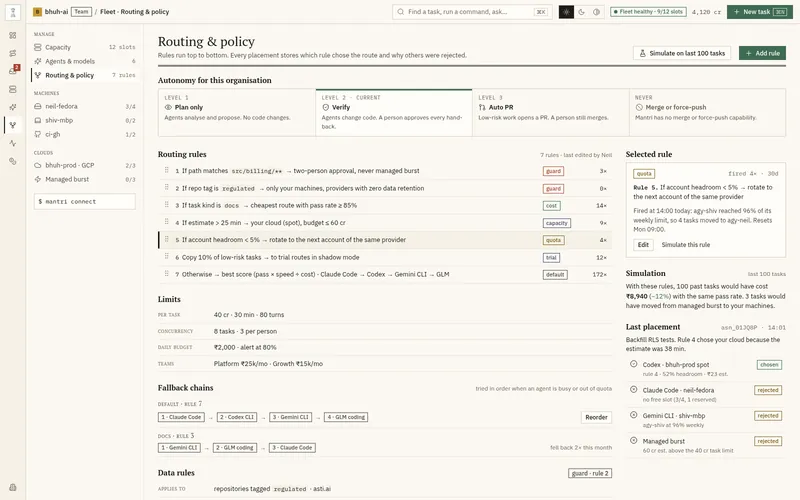Grab drag handle of rule 1 billing path
The image size is (800, 500).
tap(166, 170)
